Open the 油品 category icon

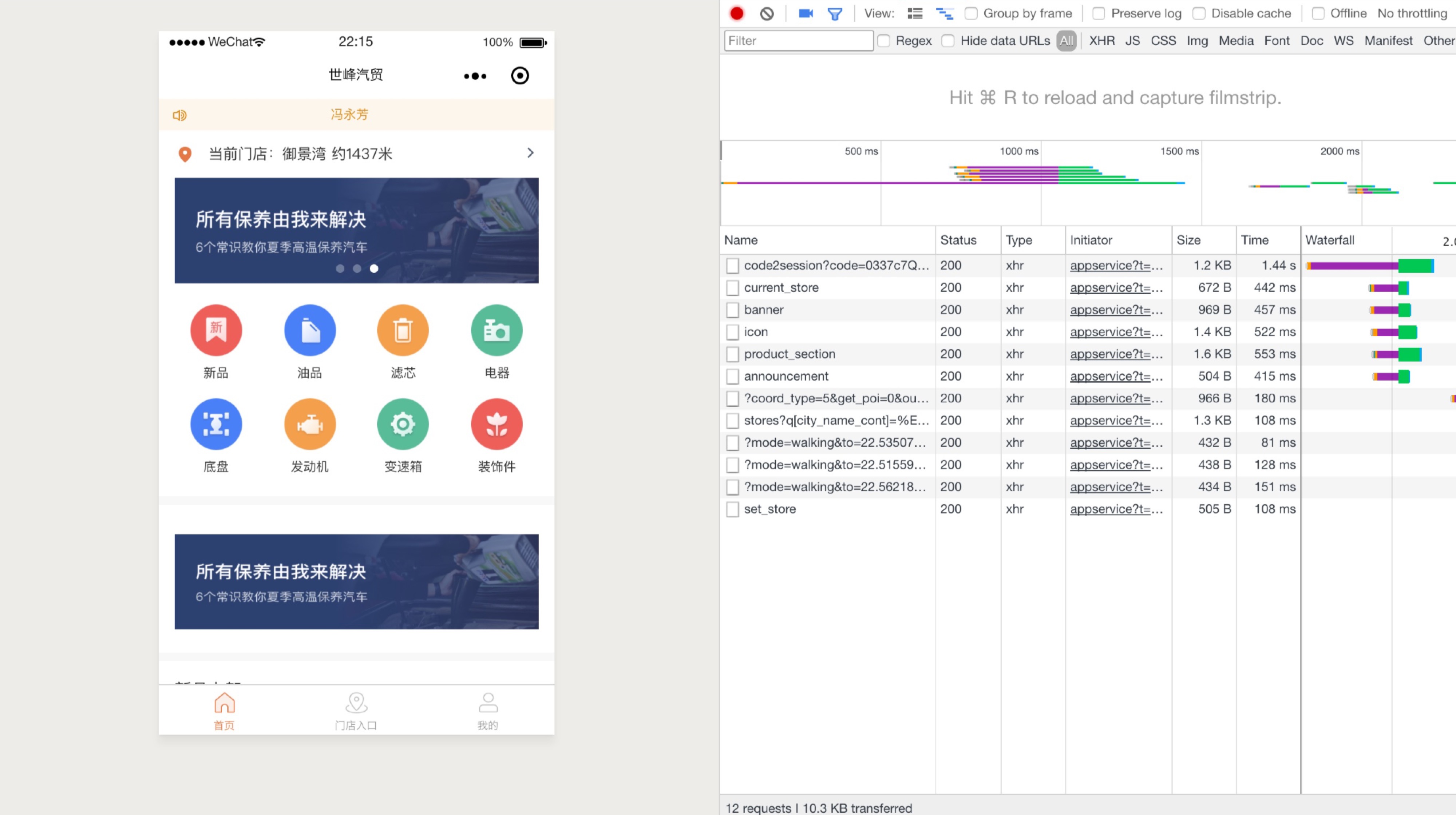click(x=310, y=330)
